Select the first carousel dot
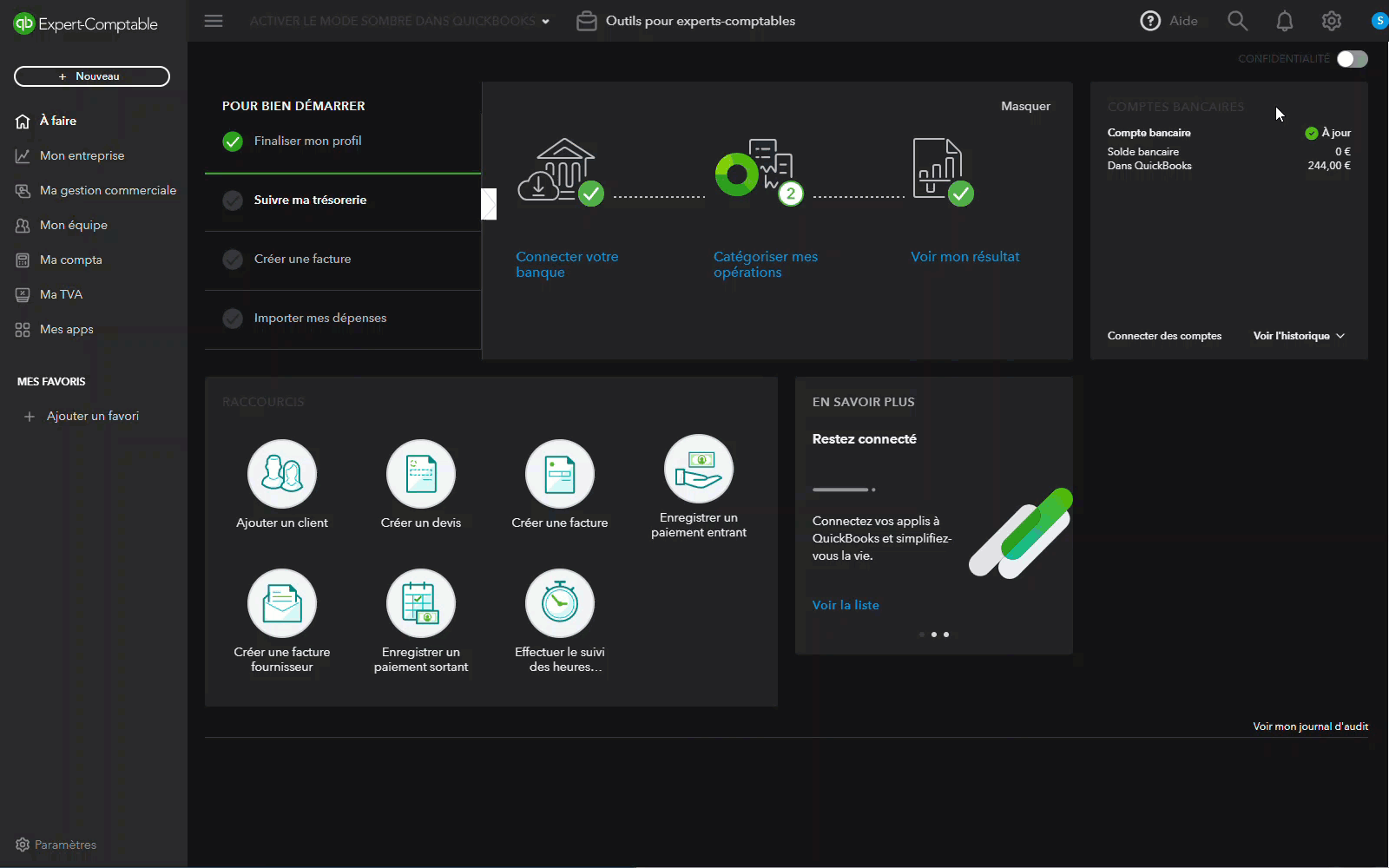Viewport: 1389px width, 868px height. [x=922, y=635]
